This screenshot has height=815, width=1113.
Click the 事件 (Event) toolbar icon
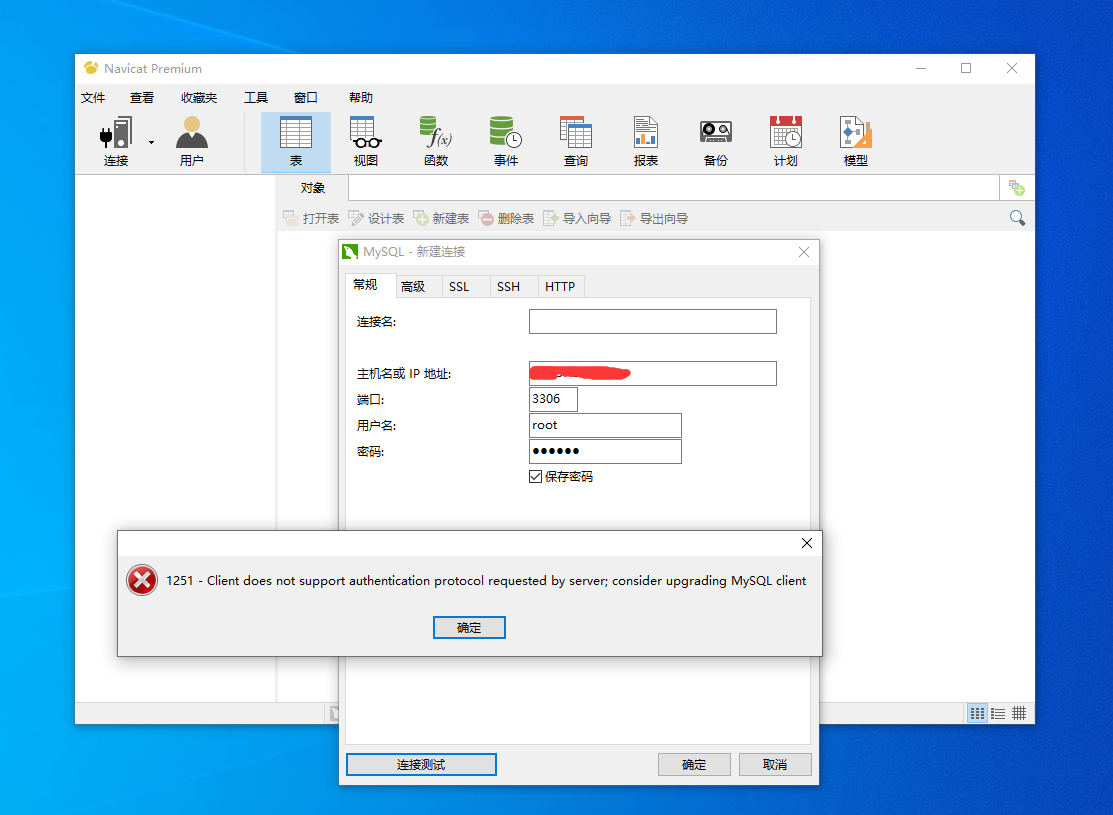tap(506, 141)
